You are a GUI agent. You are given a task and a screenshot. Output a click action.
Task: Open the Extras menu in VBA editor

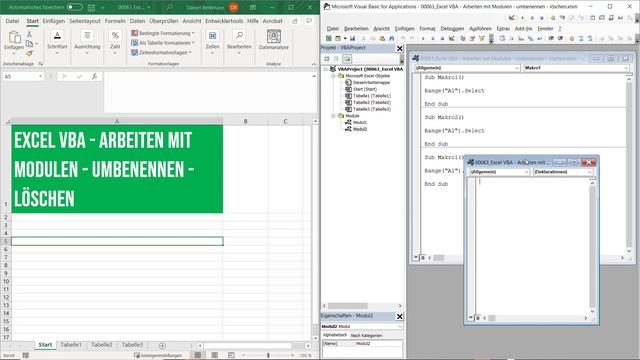tap(503, 29)
